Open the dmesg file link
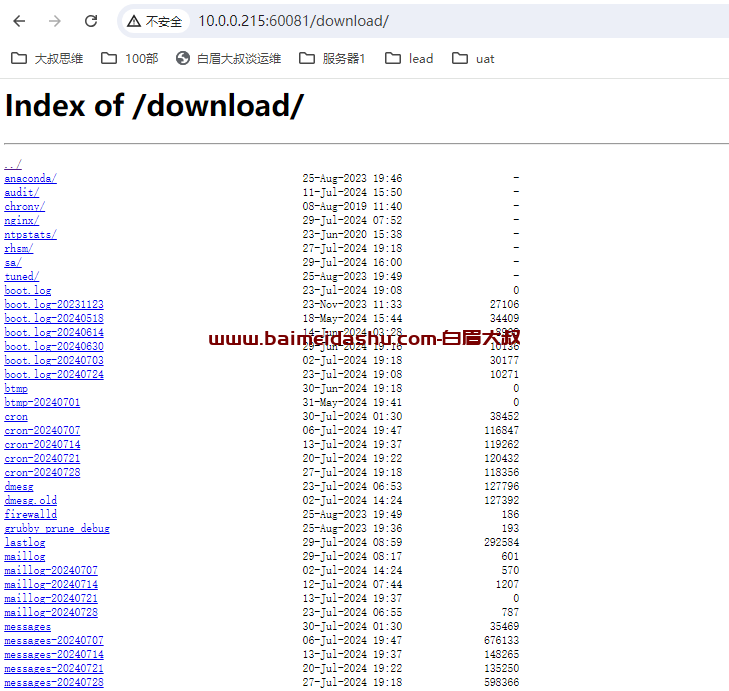The height and width of the screenshot is (691, 729). pyautogui.click(x=19, y=486)
